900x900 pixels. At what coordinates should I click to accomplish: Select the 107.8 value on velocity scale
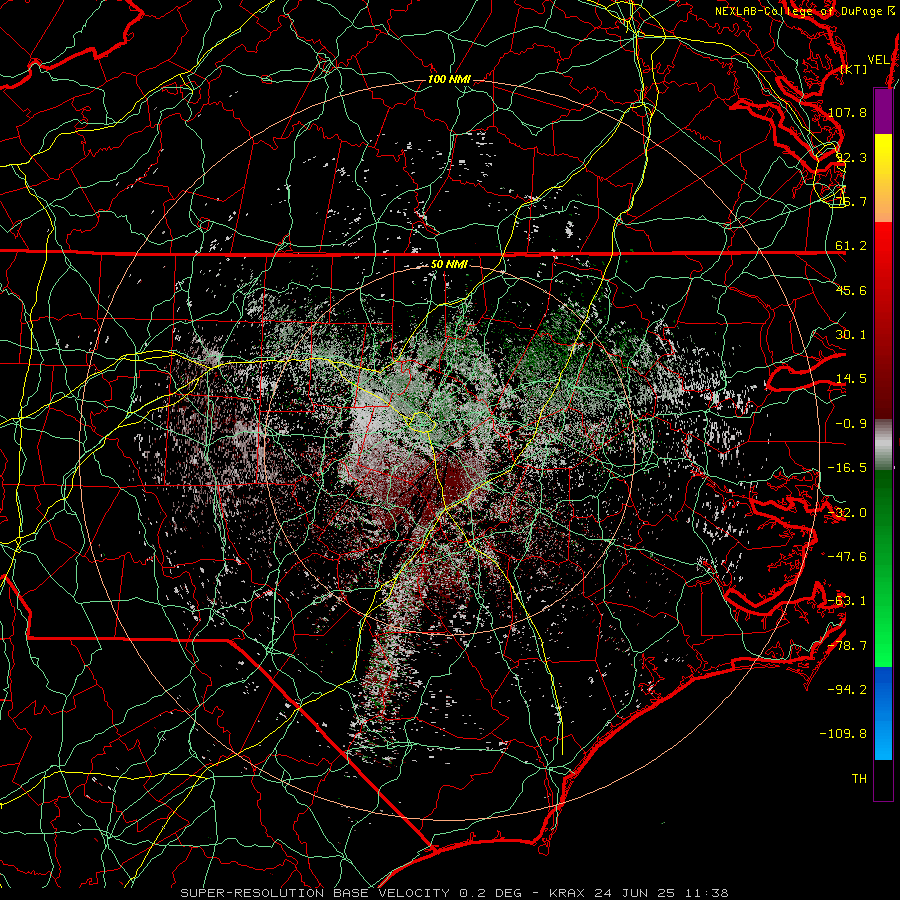847,112
